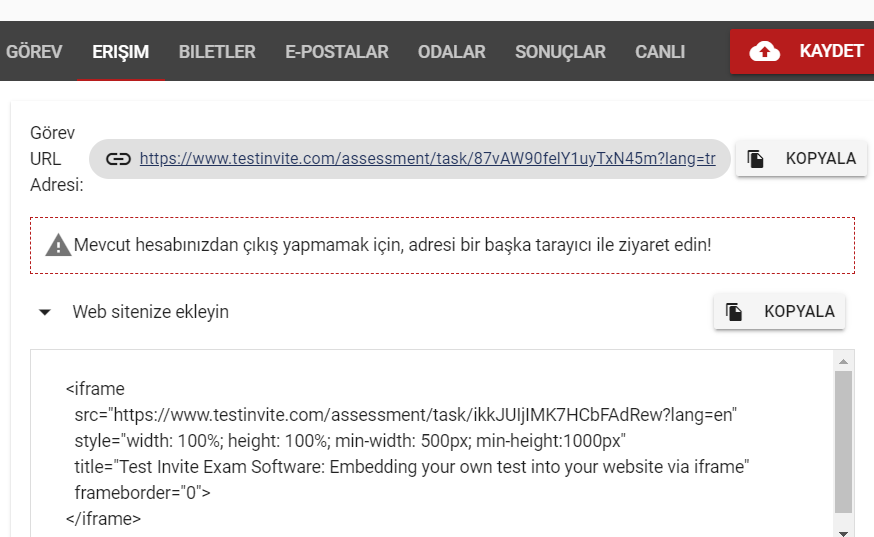
Task: Click the copy icon beside Web sitenize ekleyin
Action: pos(734,311)
